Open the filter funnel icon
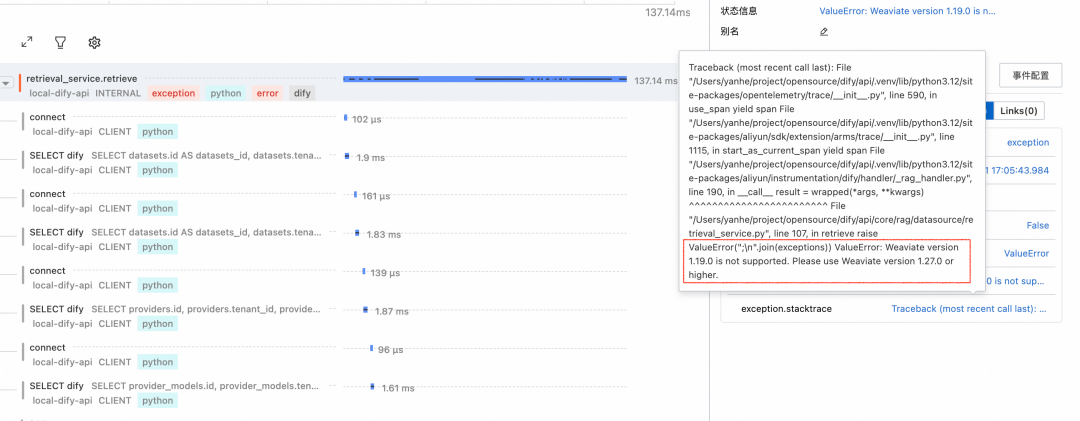Image resolution: width=1080 pixels, height=421 pixels. click(x=60, y=43)
